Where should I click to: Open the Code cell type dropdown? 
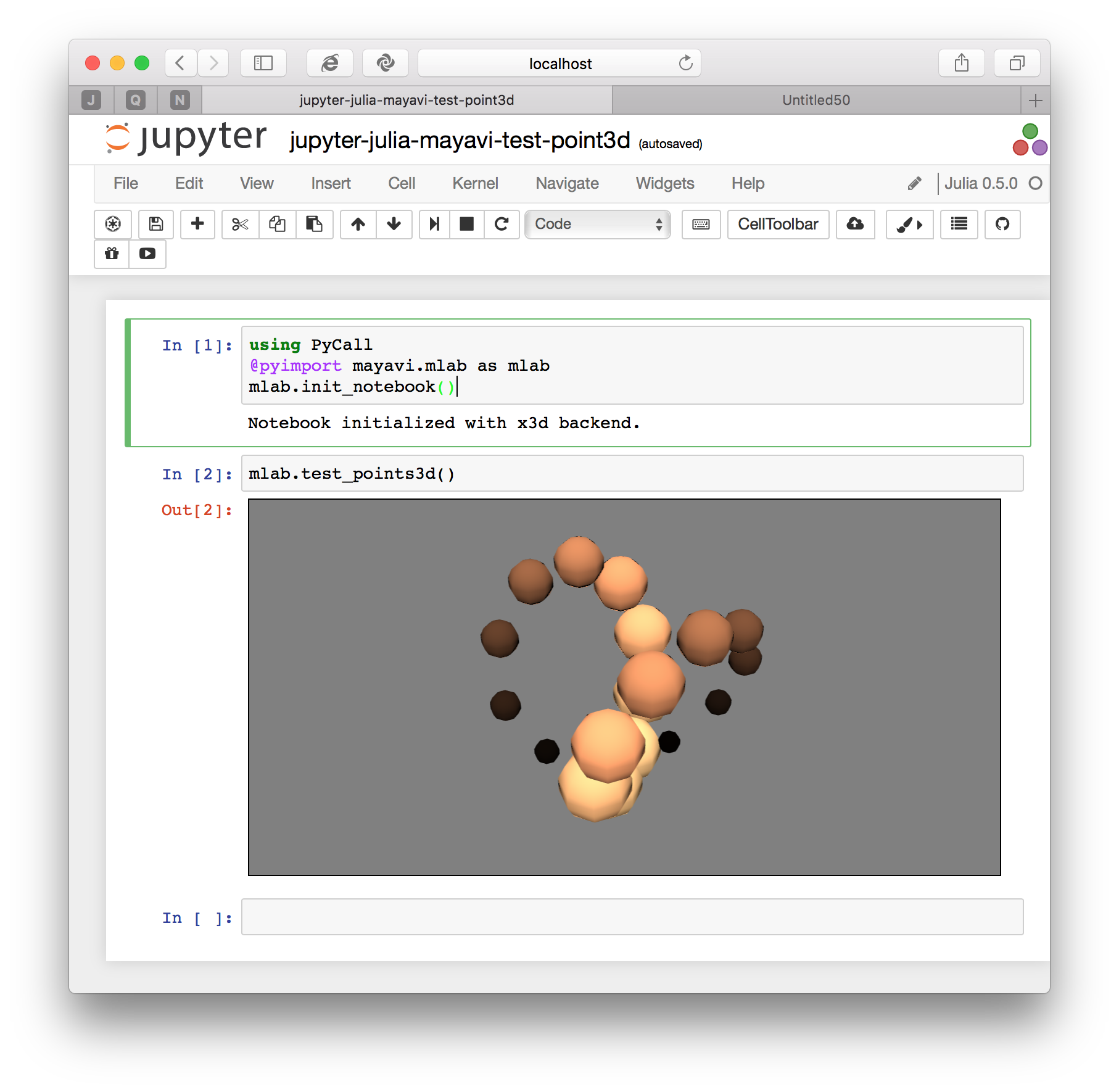tap(598, 224)
